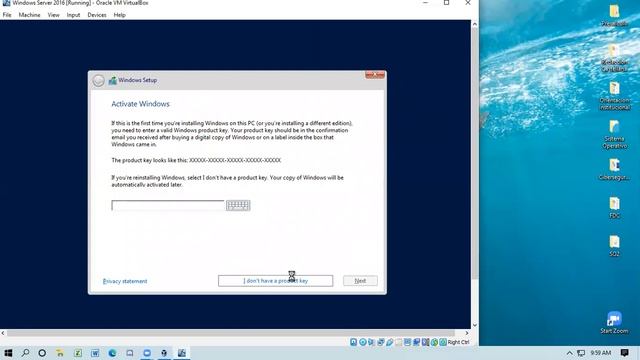Open the notification center icon
Image resolution: width=640 pixels, height=360 pixels.
[x=624, y=353]
